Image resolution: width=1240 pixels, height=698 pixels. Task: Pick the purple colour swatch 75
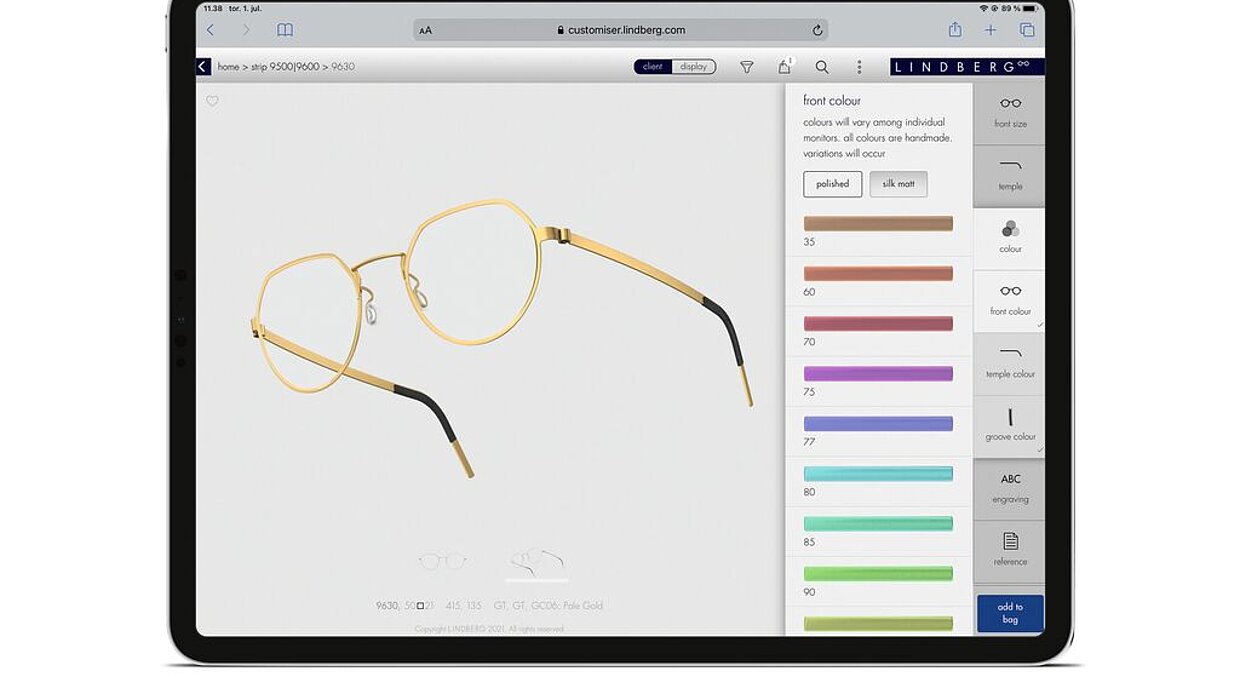coord(878,374)
